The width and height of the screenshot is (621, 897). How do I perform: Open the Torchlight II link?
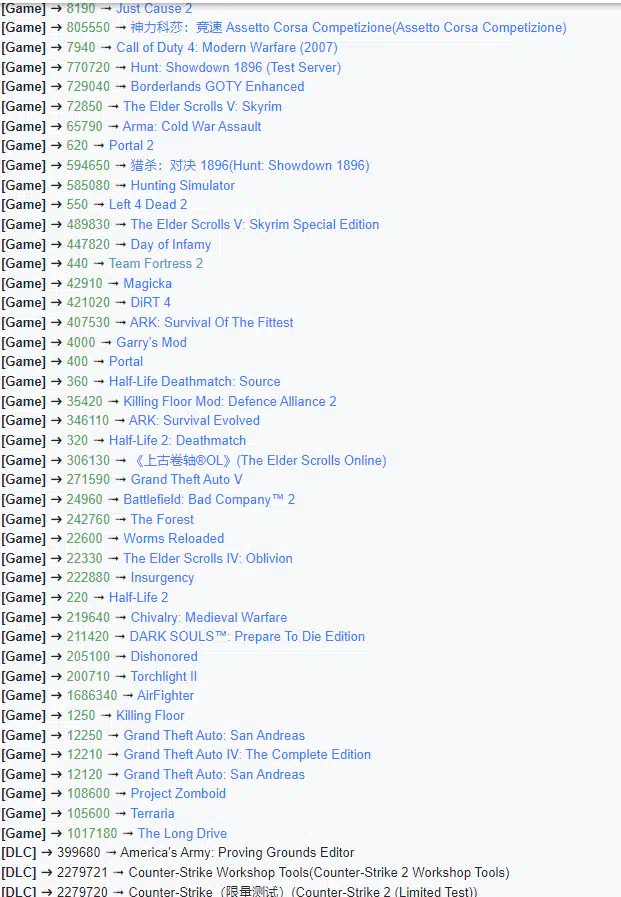coord(164,676)
